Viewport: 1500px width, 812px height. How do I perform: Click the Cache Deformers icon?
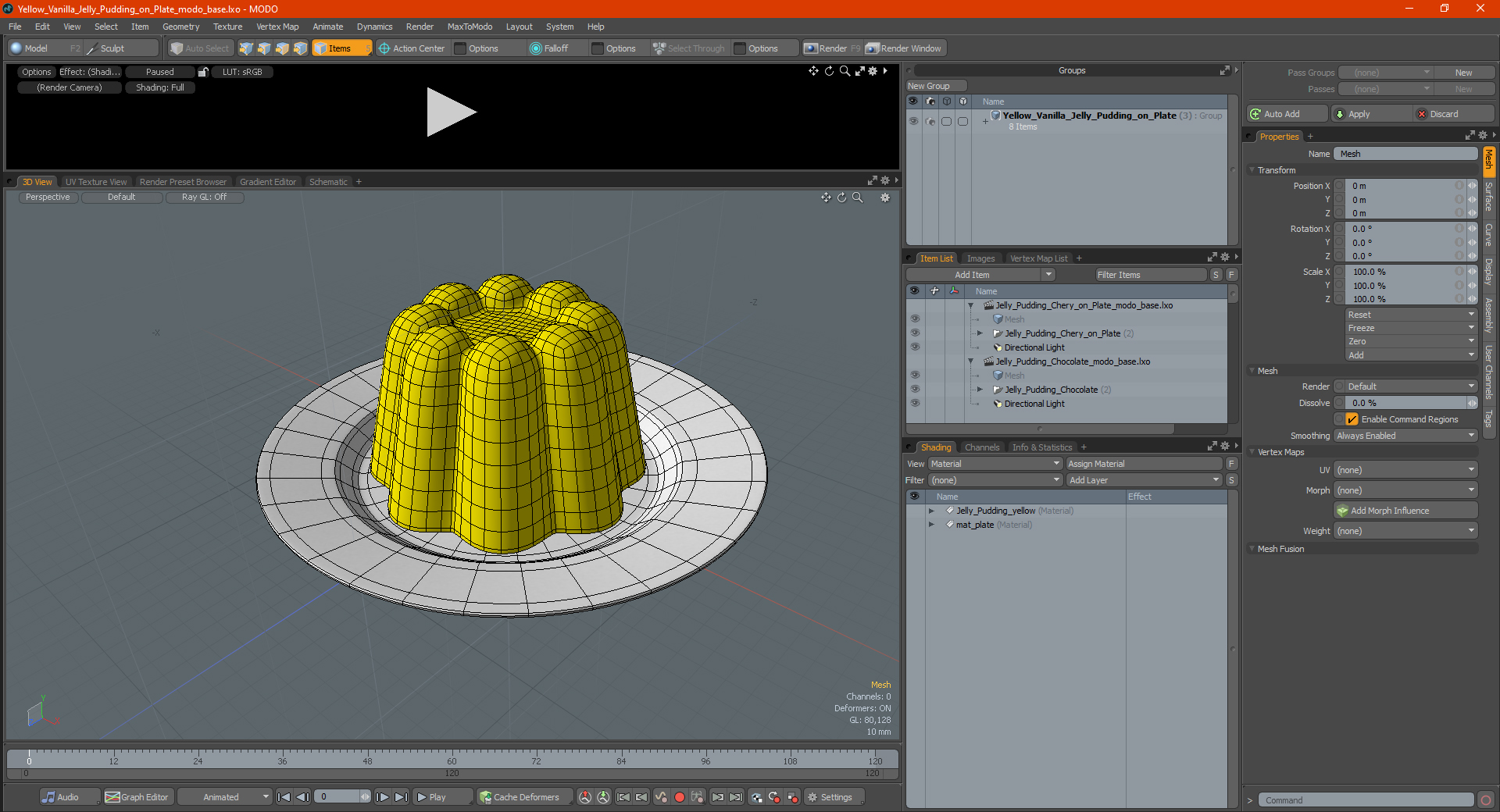486,797
